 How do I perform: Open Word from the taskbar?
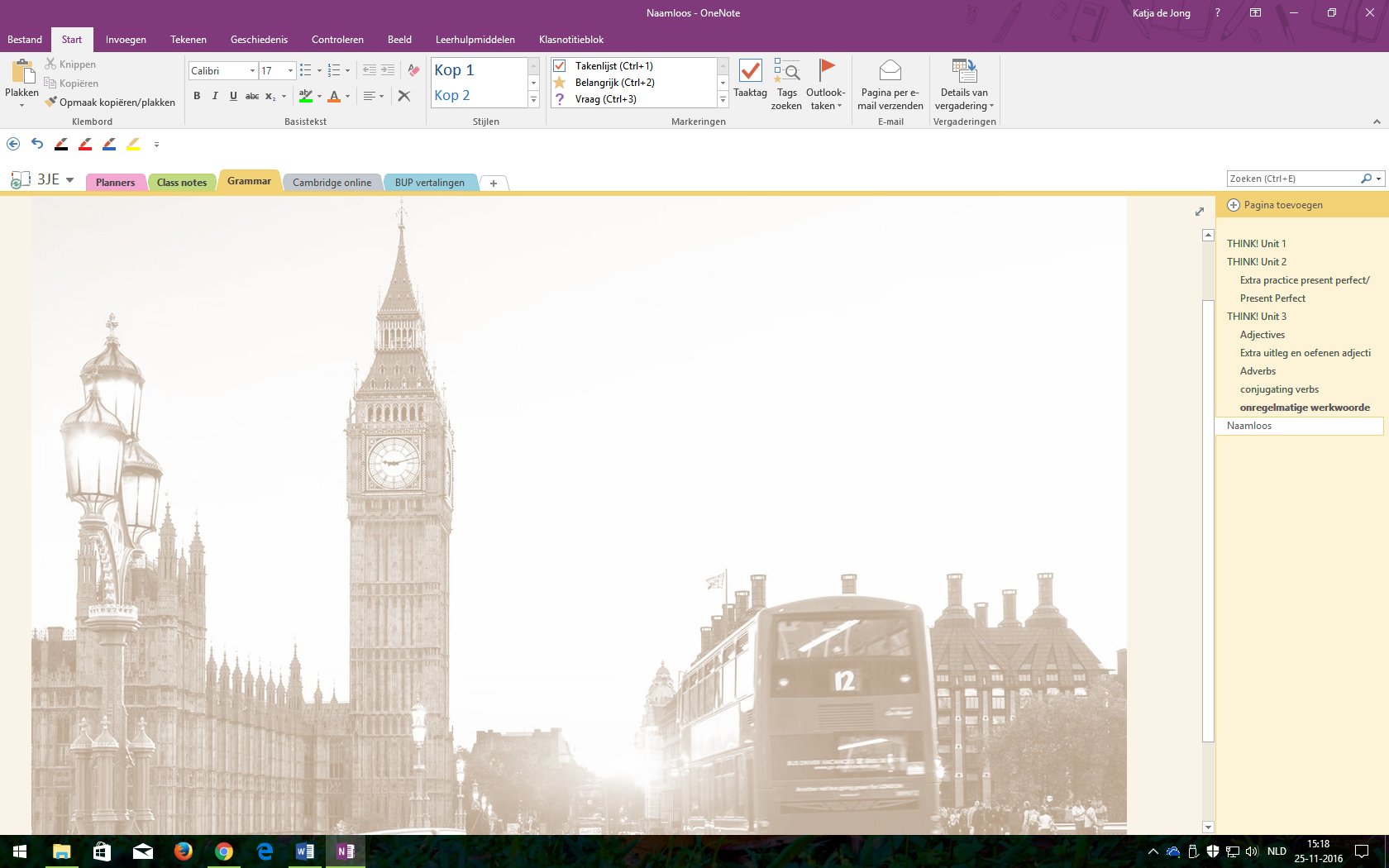pyautogui.click(x=305, y=851)
